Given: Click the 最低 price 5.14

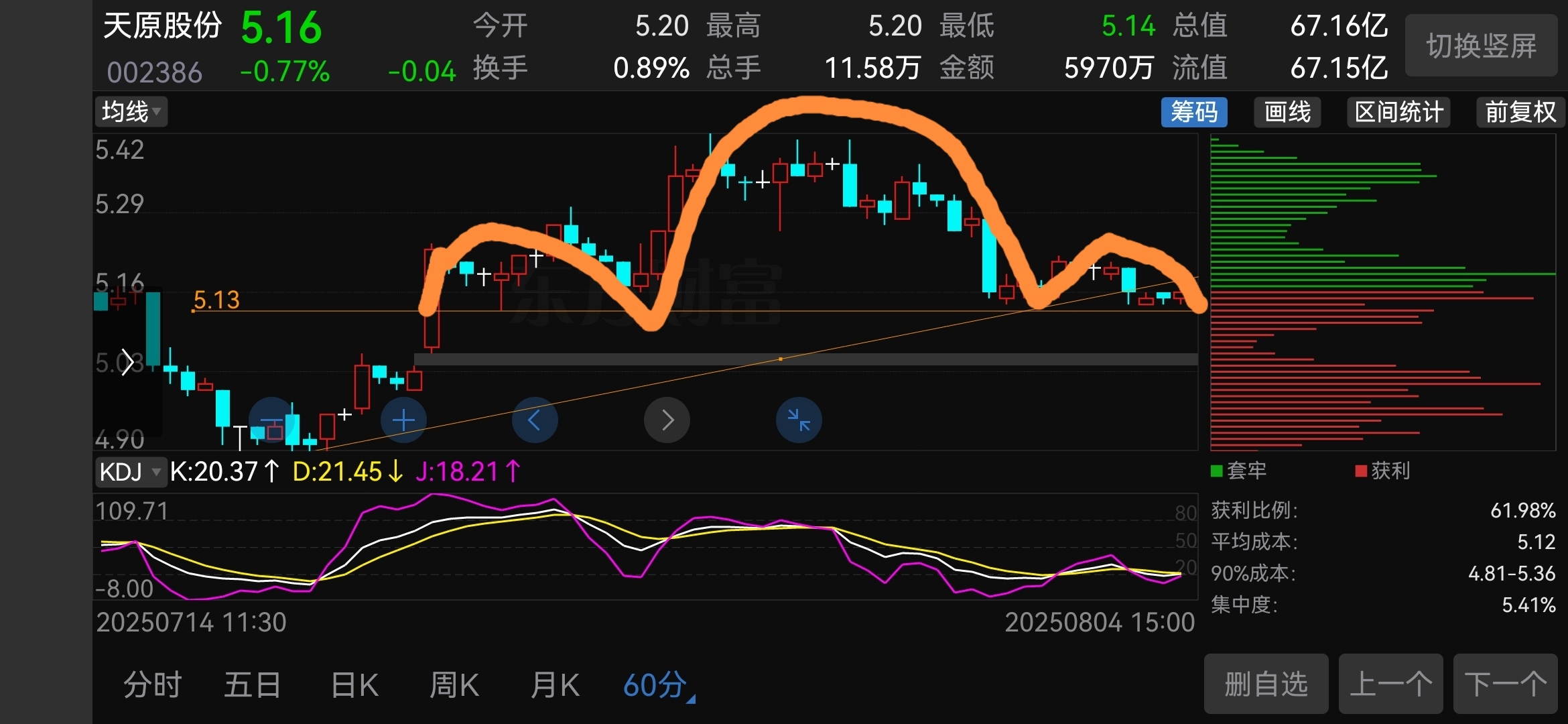Looking at the screenshot, I should 1128,26.
